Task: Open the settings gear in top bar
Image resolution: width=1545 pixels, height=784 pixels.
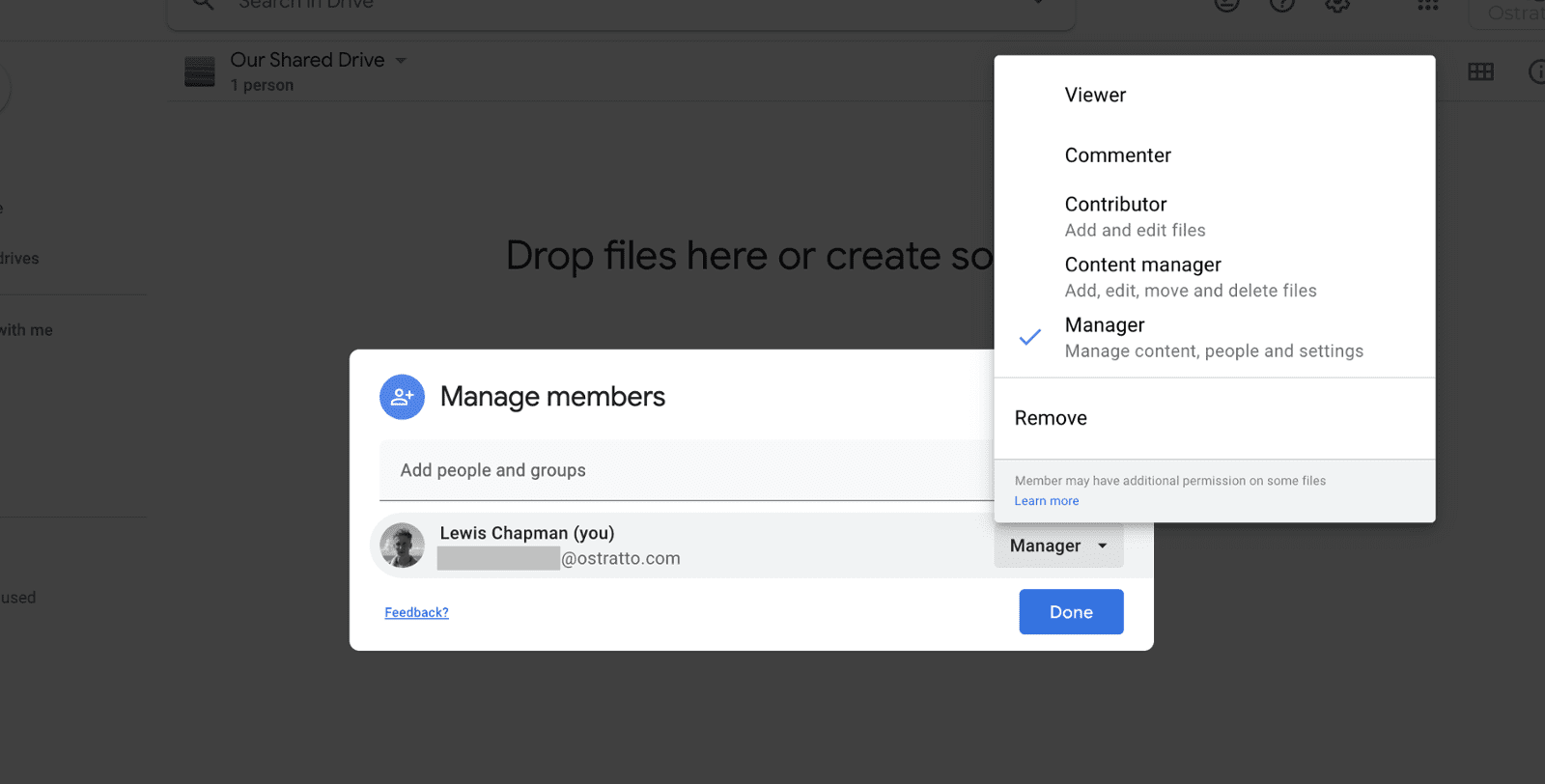Action: (x=1337, y=6)
